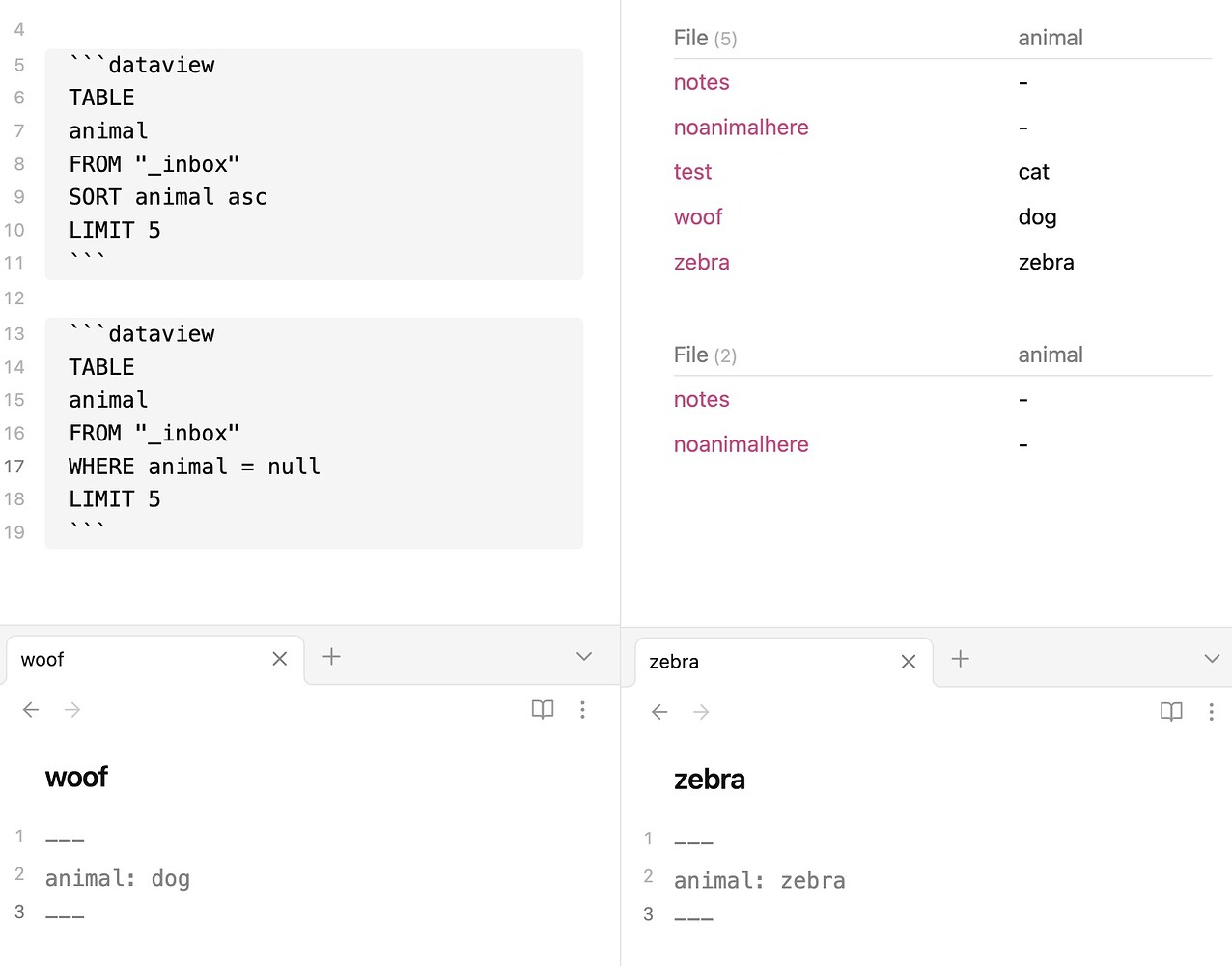Close the zebra tab

(x=909, y=662)
